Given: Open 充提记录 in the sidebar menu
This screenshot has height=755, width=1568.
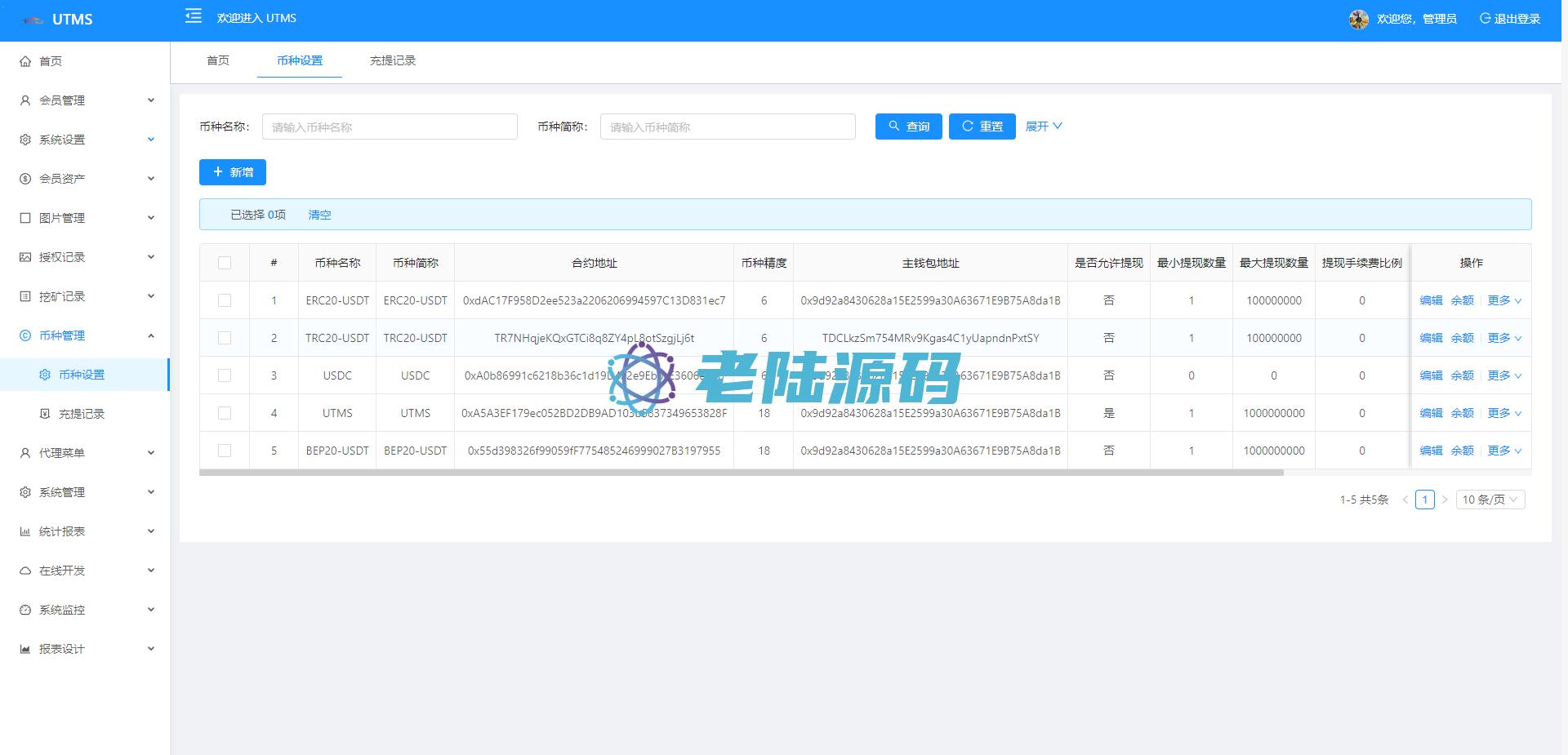Looking at the screenshot, I should (x=82, y=414).
